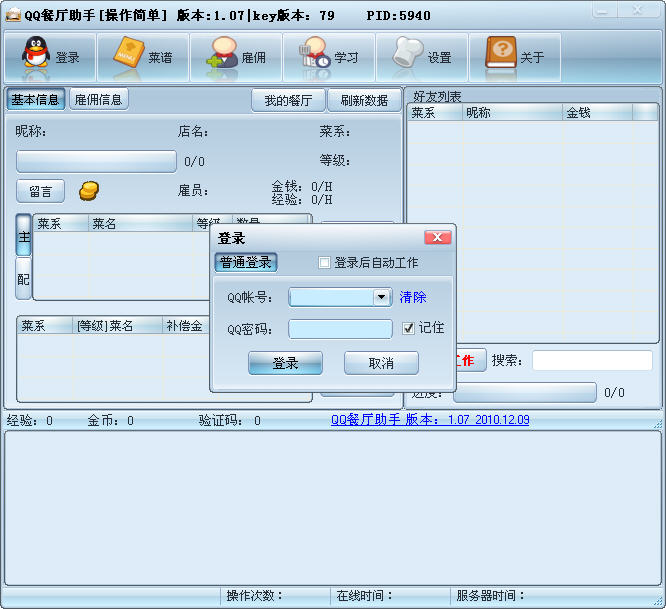The image size is (666, 609).
Task: Click the blue 清除 link
Action: point(412,297)
